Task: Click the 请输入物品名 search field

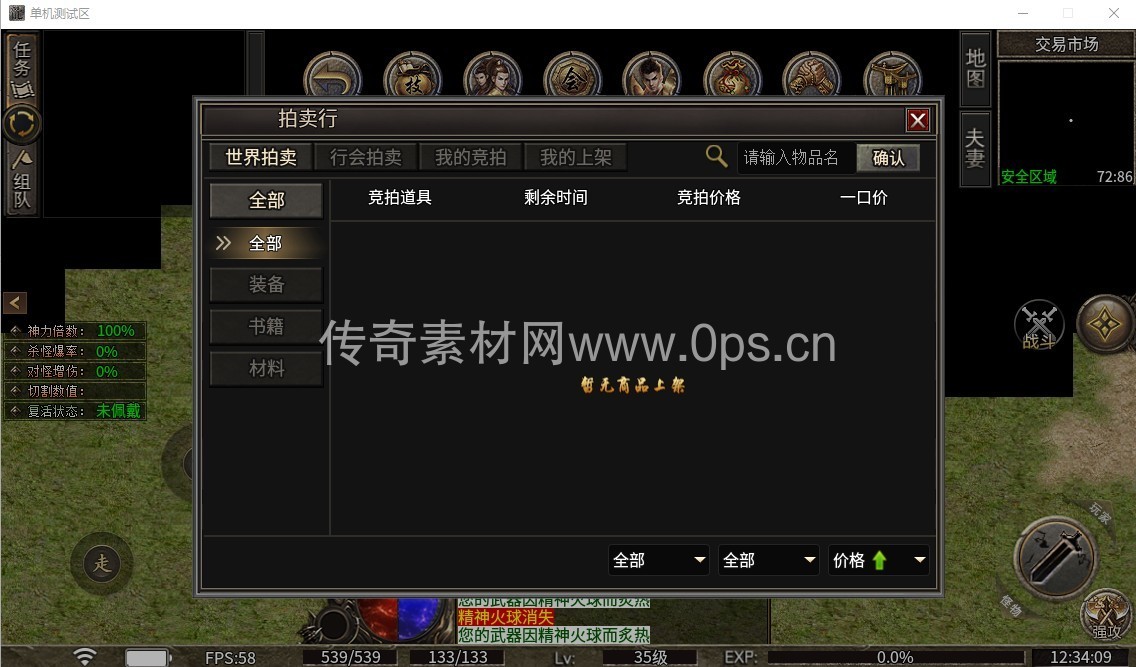Action: (x=796, y=157)
